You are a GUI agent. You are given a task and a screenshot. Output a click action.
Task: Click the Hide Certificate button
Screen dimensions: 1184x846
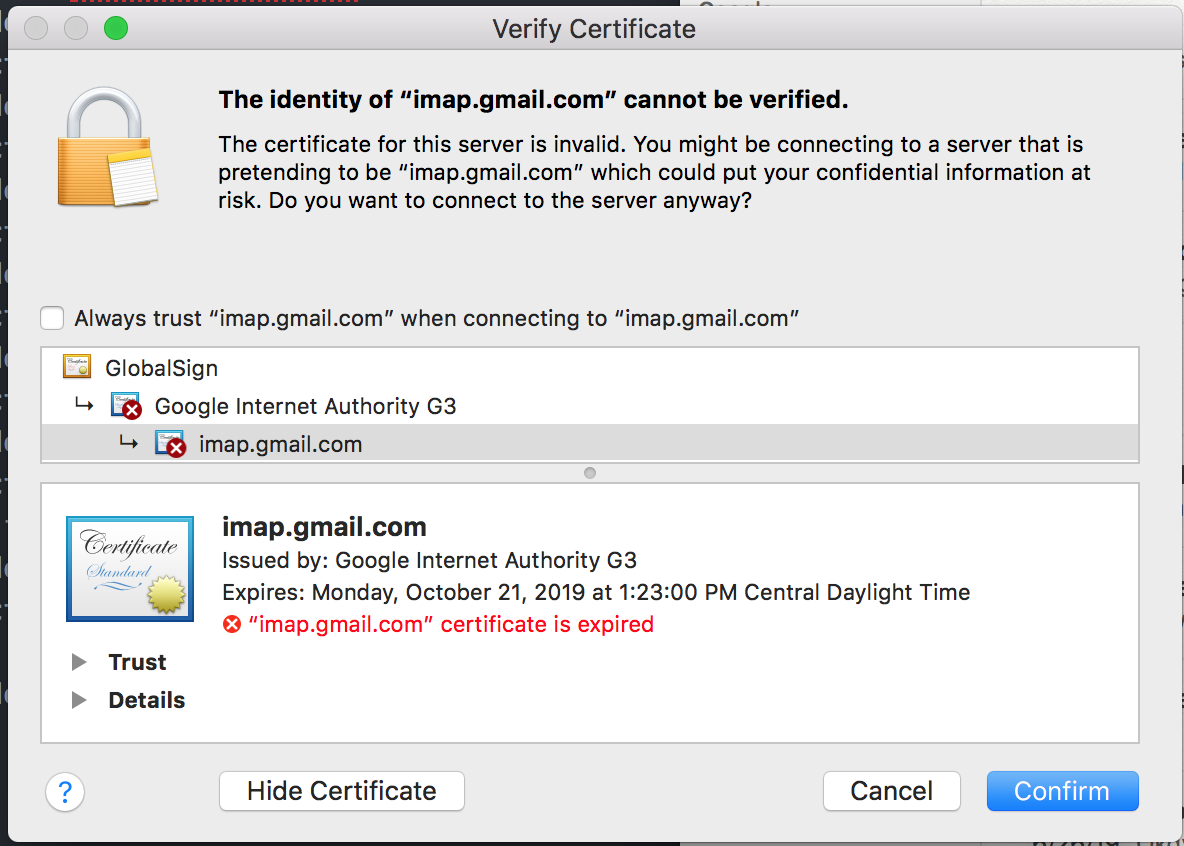tap(342, 791)
